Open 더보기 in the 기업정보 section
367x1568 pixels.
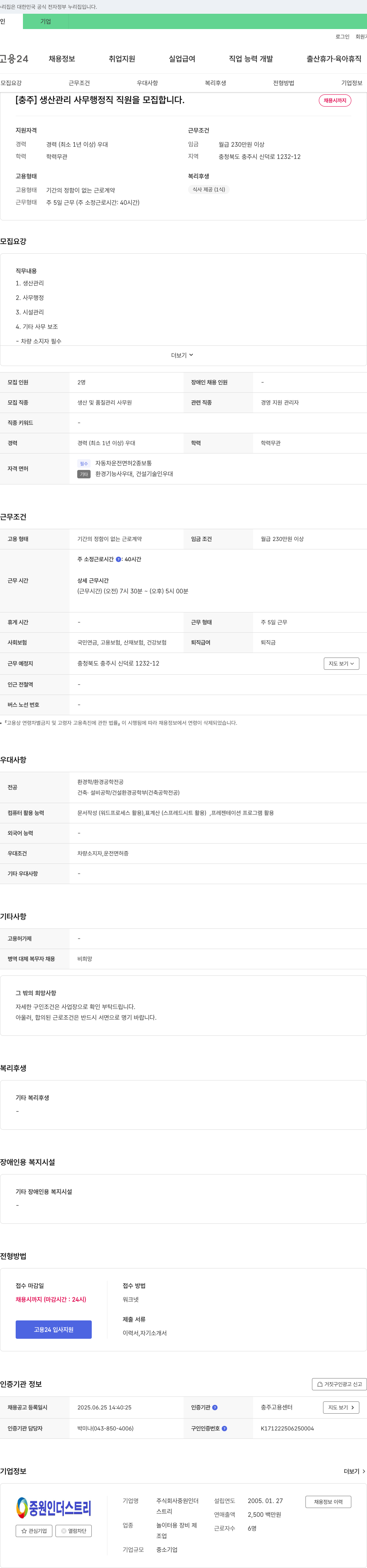(x=354, y=1471)
